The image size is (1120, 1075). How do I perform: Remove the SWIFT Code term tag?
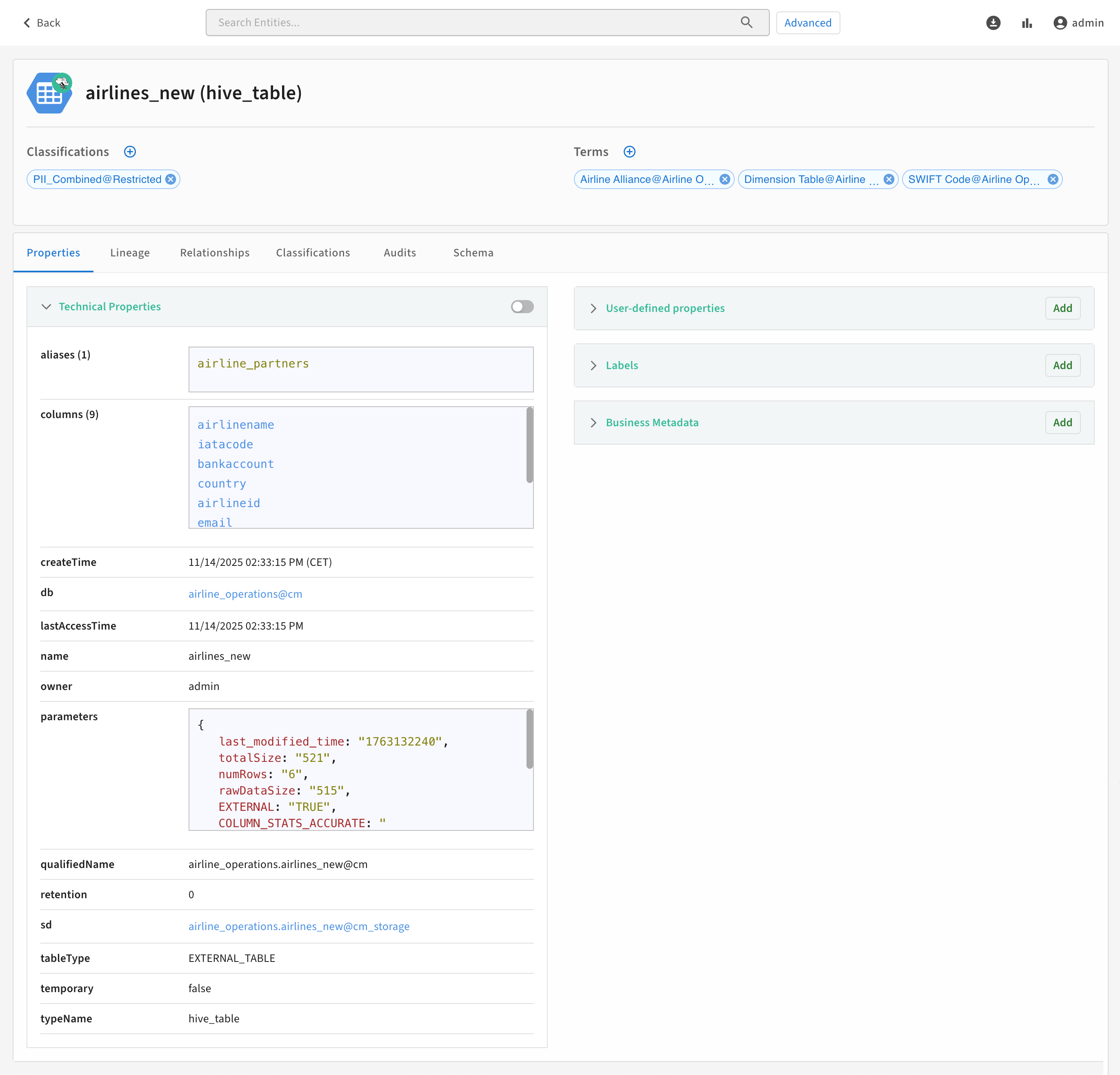coord(1053,180)
